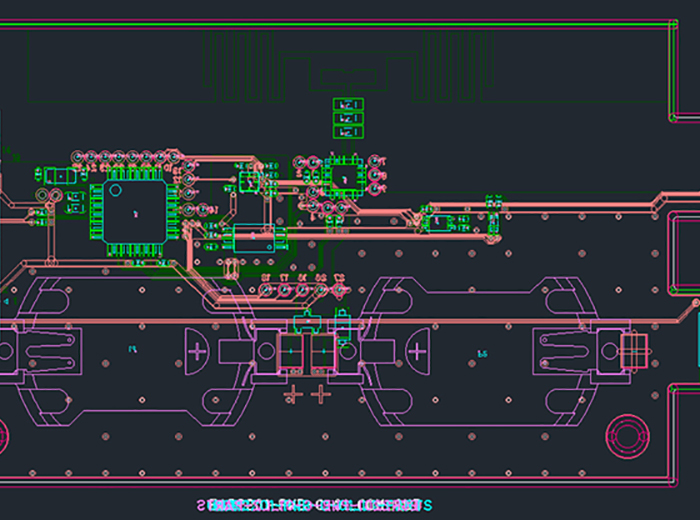Click the small cyan IC on the right trace
This screenshot has height=520, width=700.
(439, 222)
